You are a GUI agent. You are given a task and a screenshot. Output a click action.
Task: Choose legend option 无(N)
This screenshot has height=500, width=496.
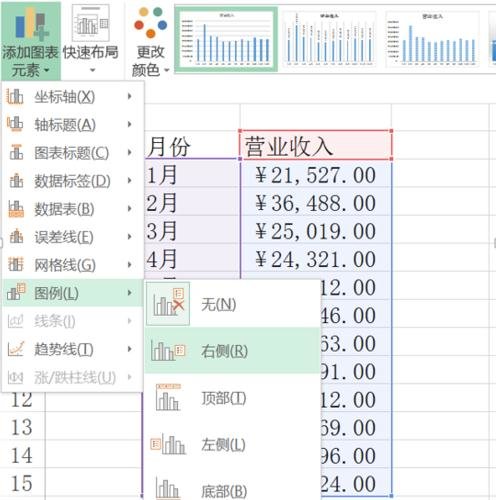(x=232, y=304)
